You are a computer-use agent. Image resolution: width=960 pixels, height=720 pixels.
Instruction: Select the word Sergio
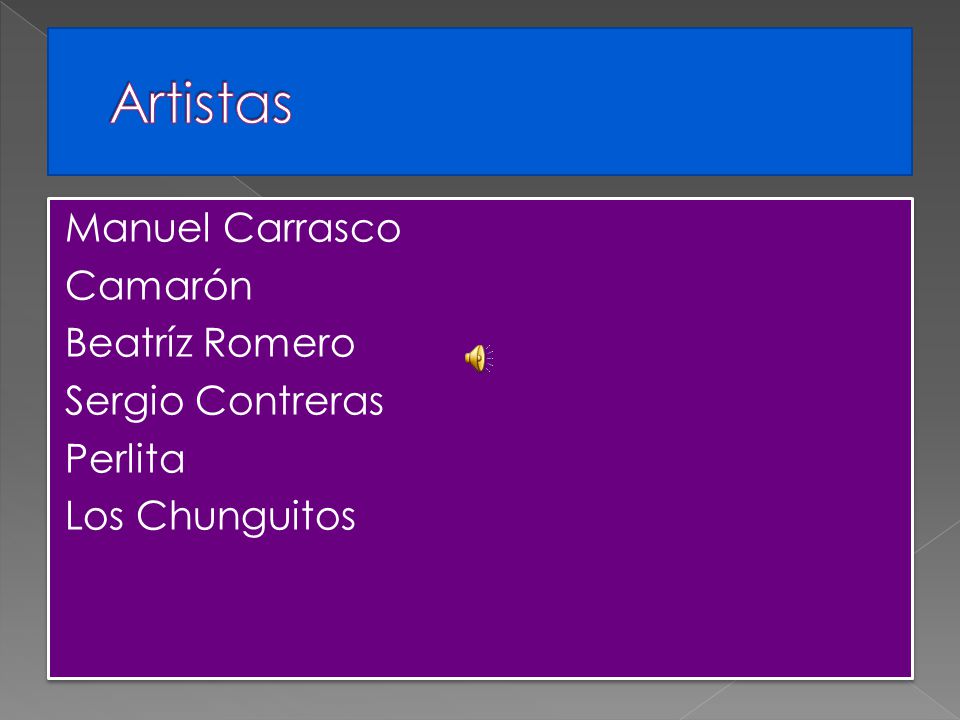click(x=124, y=402)
